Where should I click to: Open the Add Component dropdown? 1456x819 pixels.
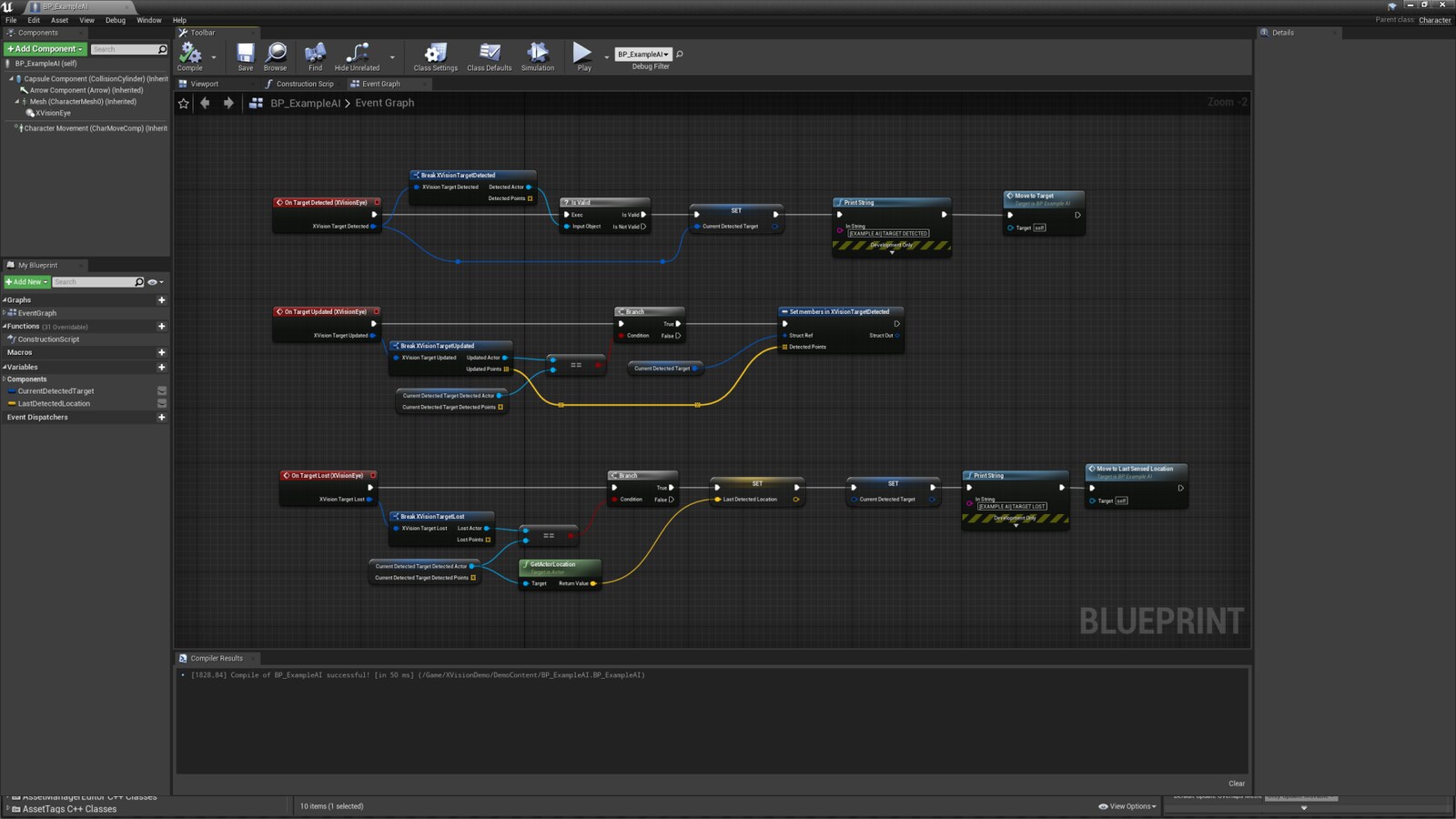[45, 49]
